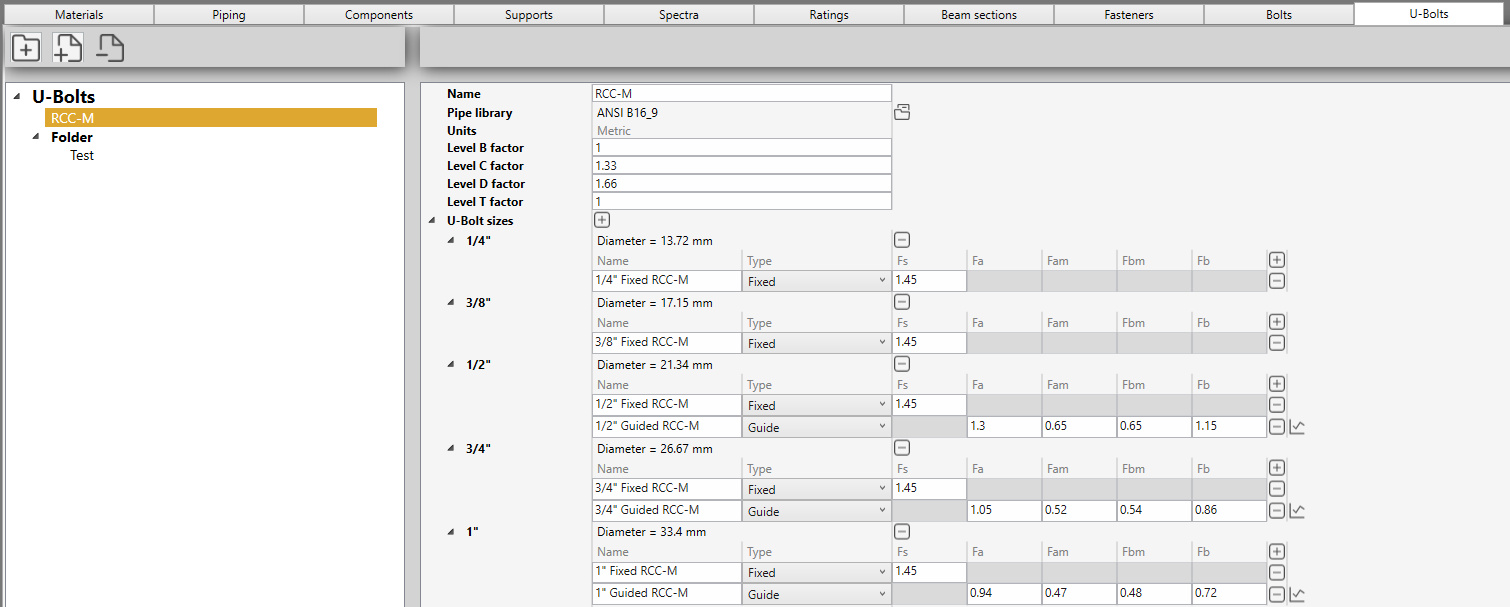Collapse the U-Bolt sizes section
This screenshot has height=607, width=1510.
(x=432, y=220)
